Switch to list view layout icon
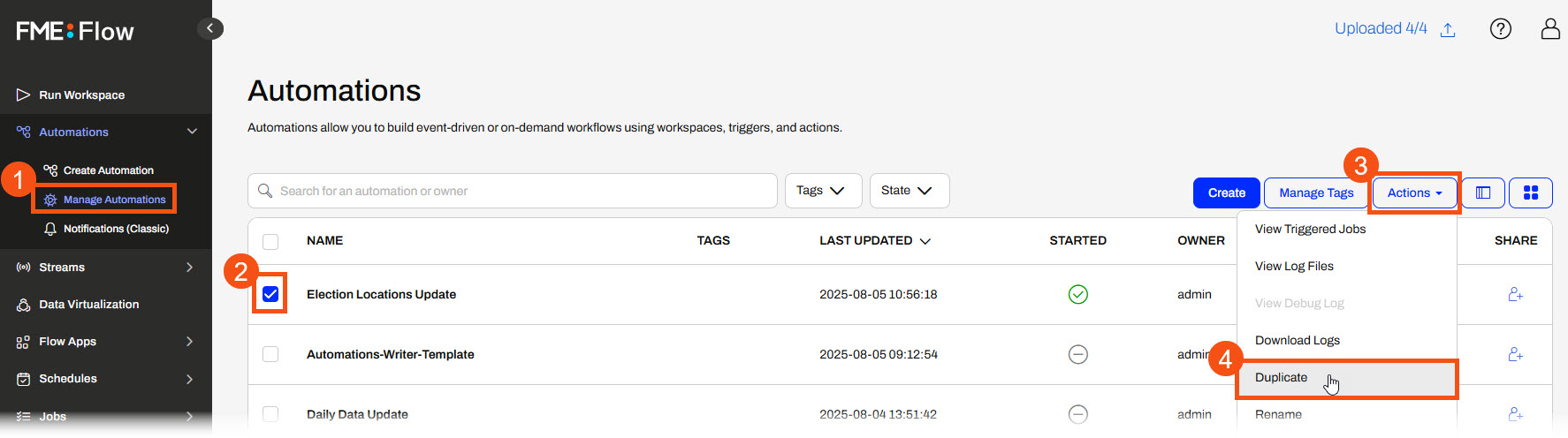This screenshot has width=1568, height=438. tap(1483, 193)
